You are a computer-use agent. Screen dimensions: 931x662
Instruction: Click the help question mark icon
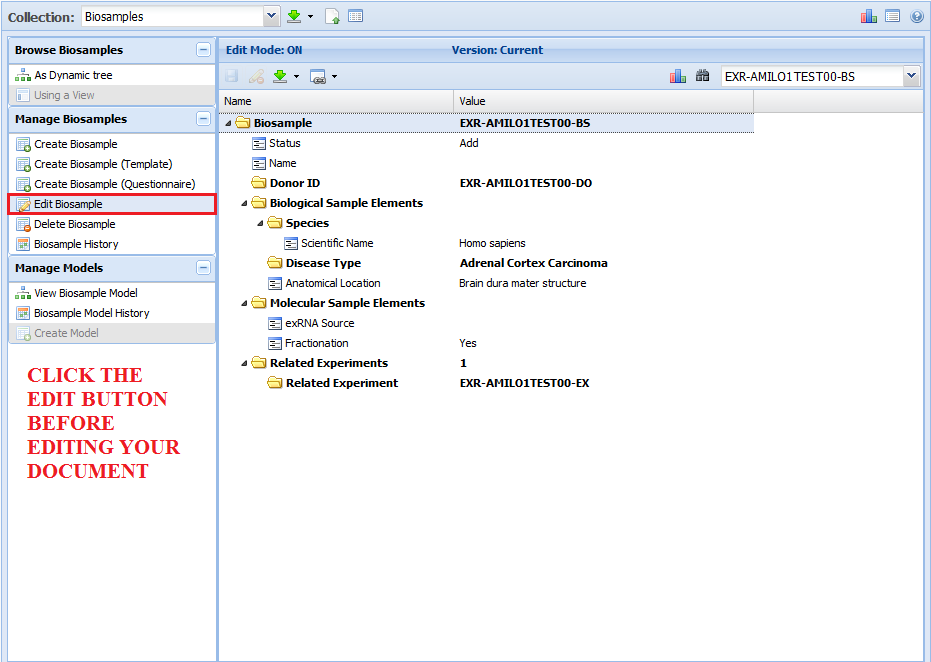916,17
